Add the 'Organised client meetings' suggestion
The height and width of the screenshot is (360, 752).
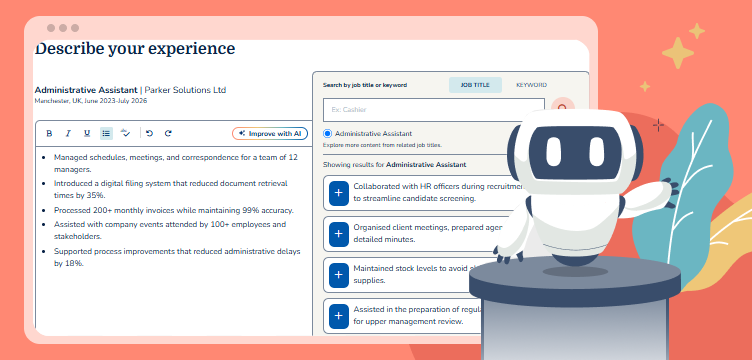pyautogui.click(x=339, y=233)
